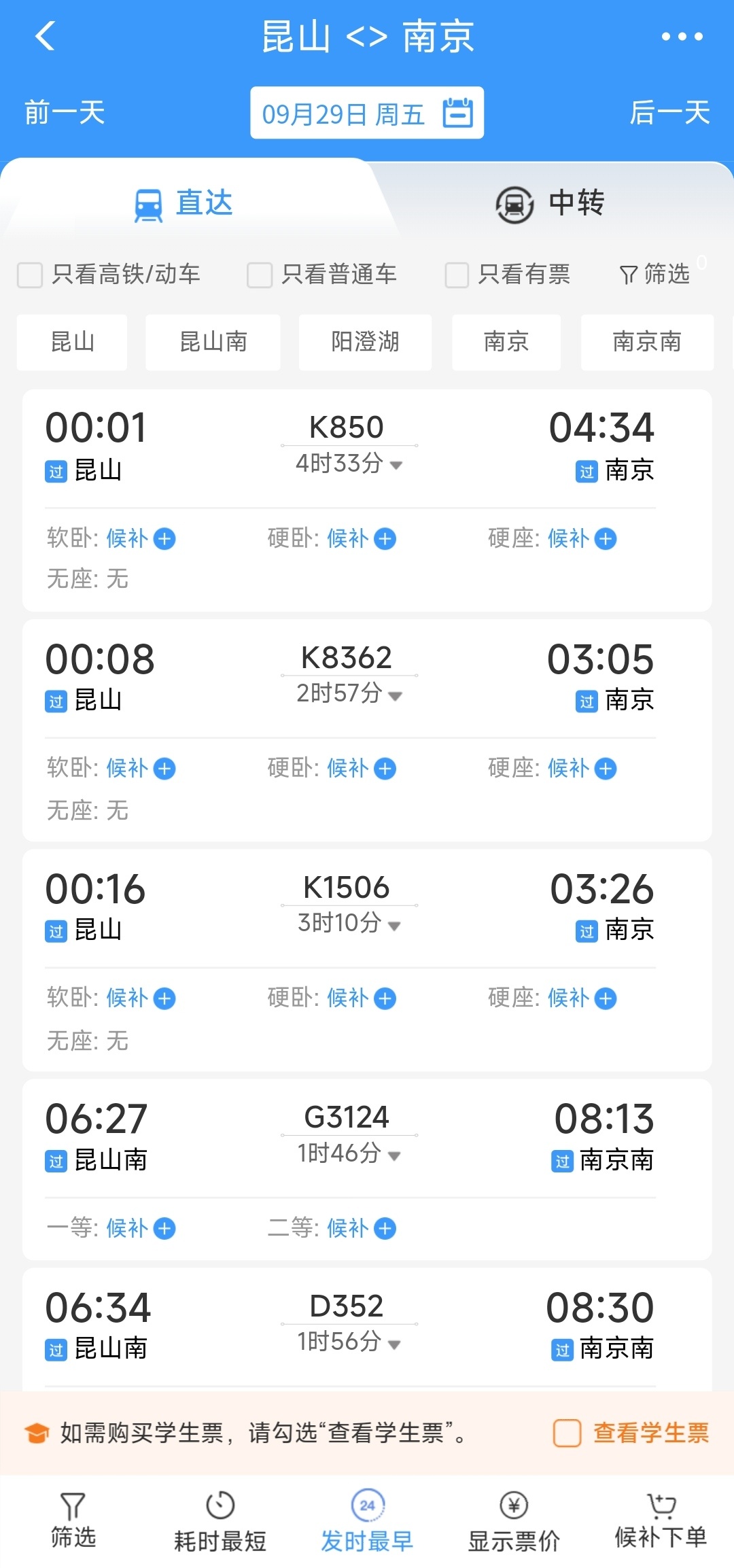The image size is (734, 1568).
Task: Filter by 昆山南 station chip
Action: [x=213, y=342]
